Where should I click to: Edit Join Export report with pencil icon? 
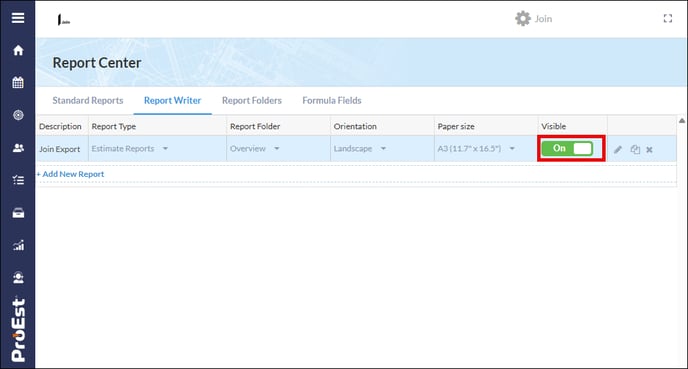click(618, 150)
